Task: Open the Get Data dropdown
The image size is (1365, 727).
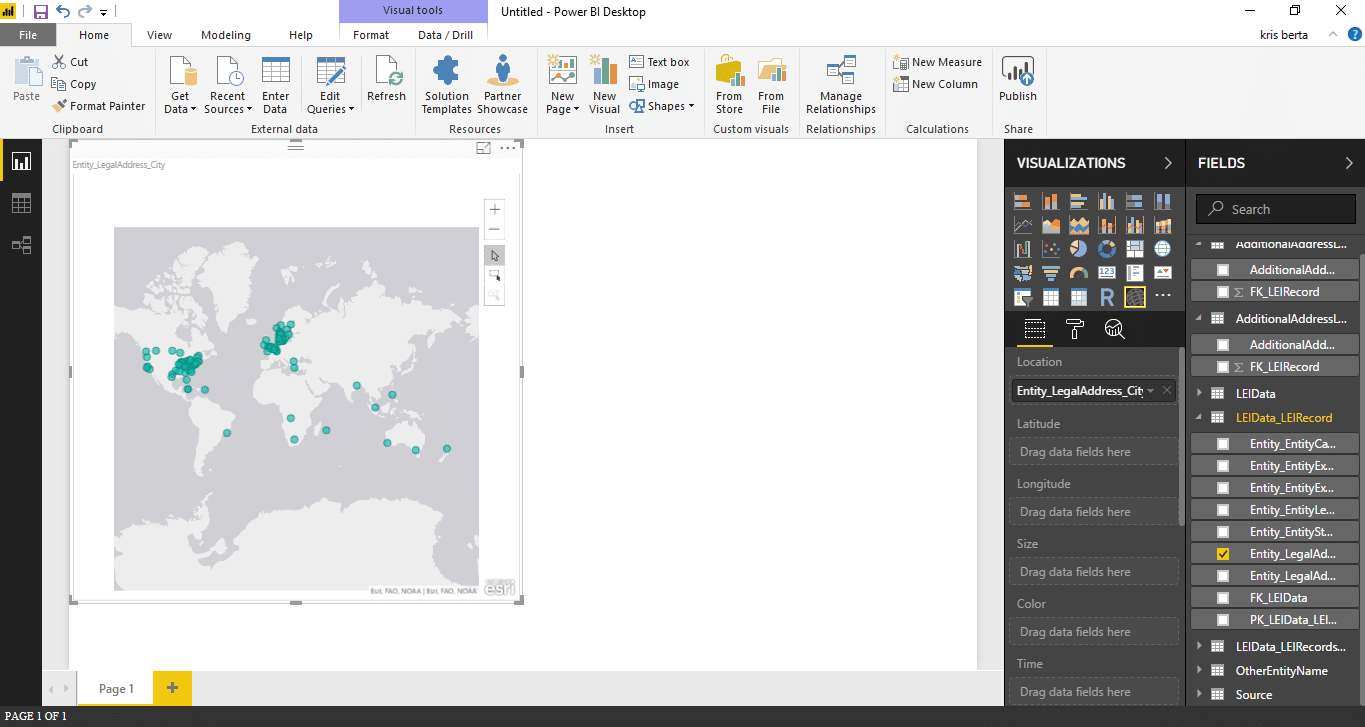Action: click(181, 86)
